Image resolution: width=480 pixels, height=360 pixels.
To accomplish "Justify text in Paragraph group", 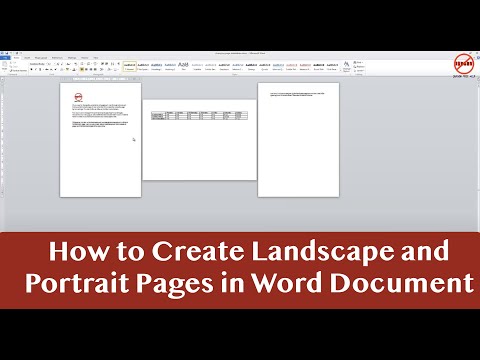I will coord(95,69).
